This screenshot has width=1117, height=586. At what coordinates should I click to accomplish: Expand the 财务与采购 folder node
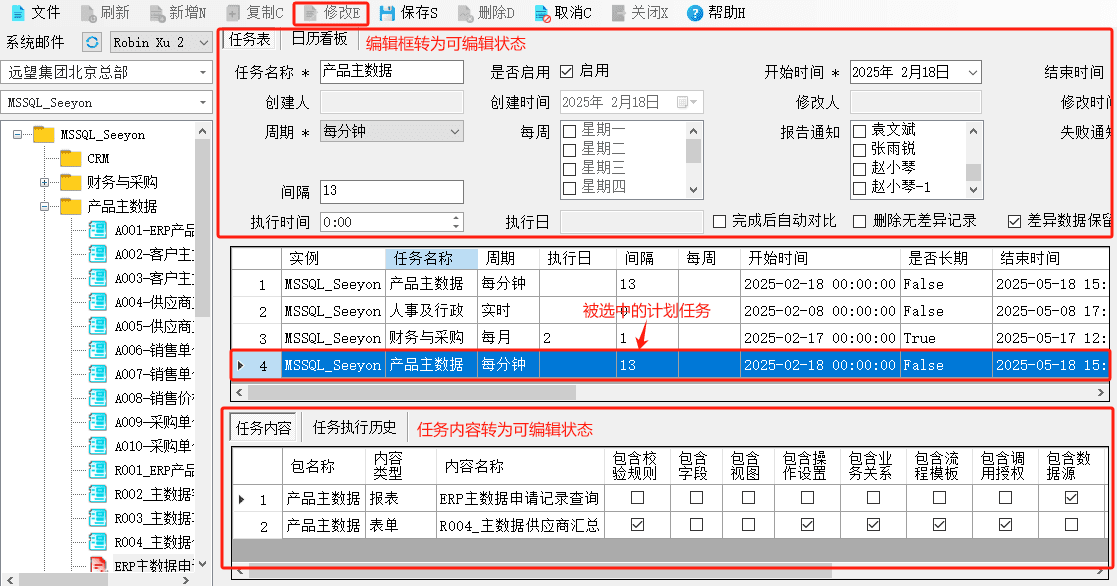coord(44,182)
